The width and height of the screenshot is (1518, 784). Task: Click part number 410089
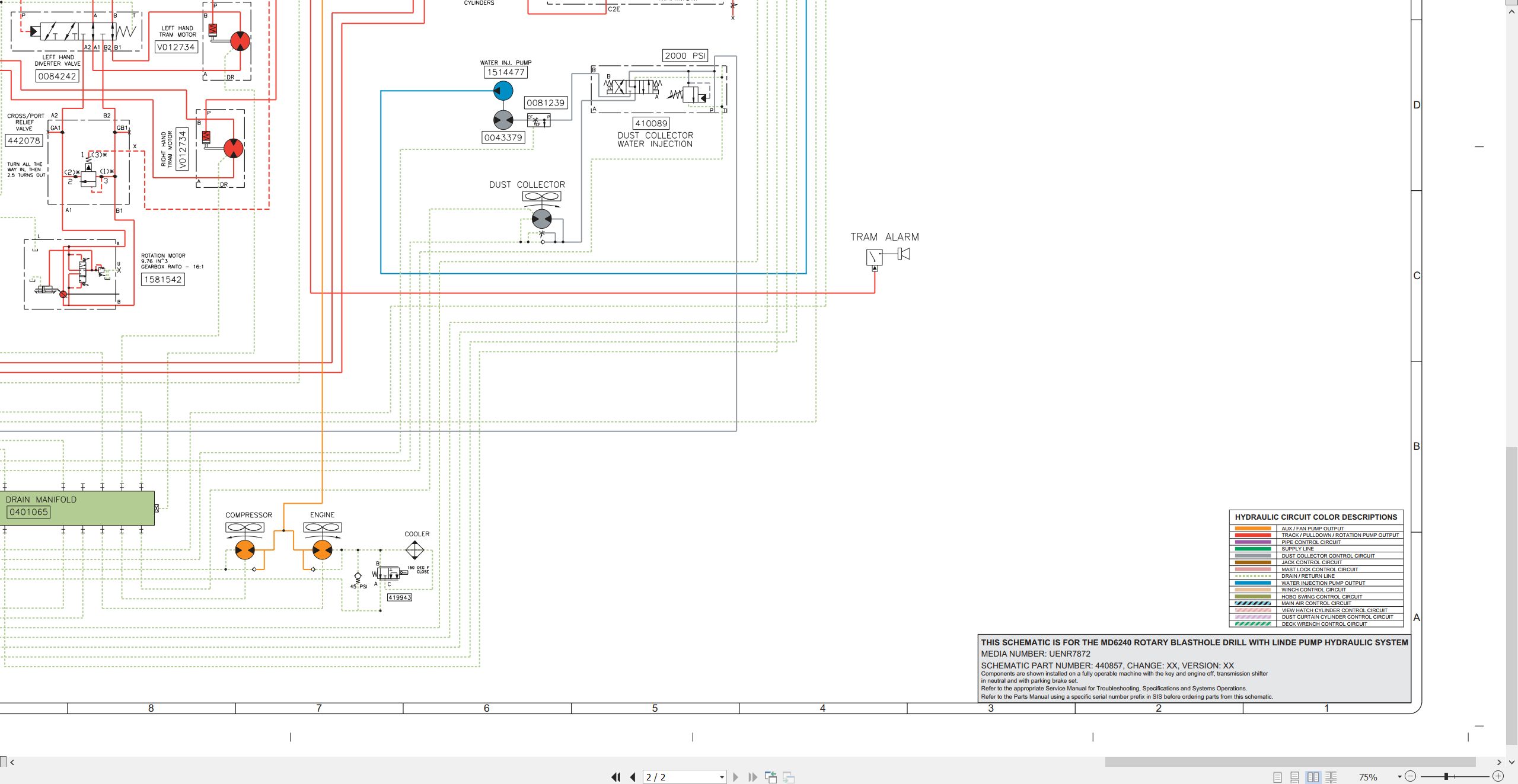coord(651,123)
